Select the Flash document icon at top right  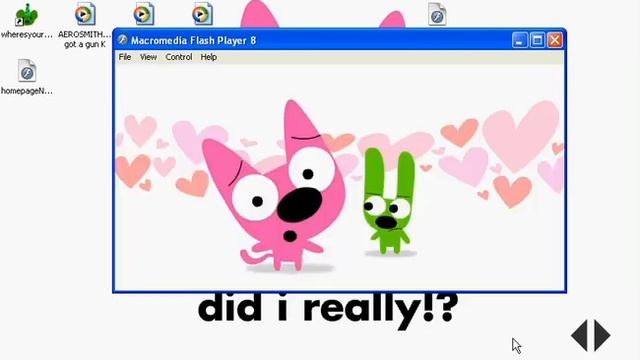437,14
